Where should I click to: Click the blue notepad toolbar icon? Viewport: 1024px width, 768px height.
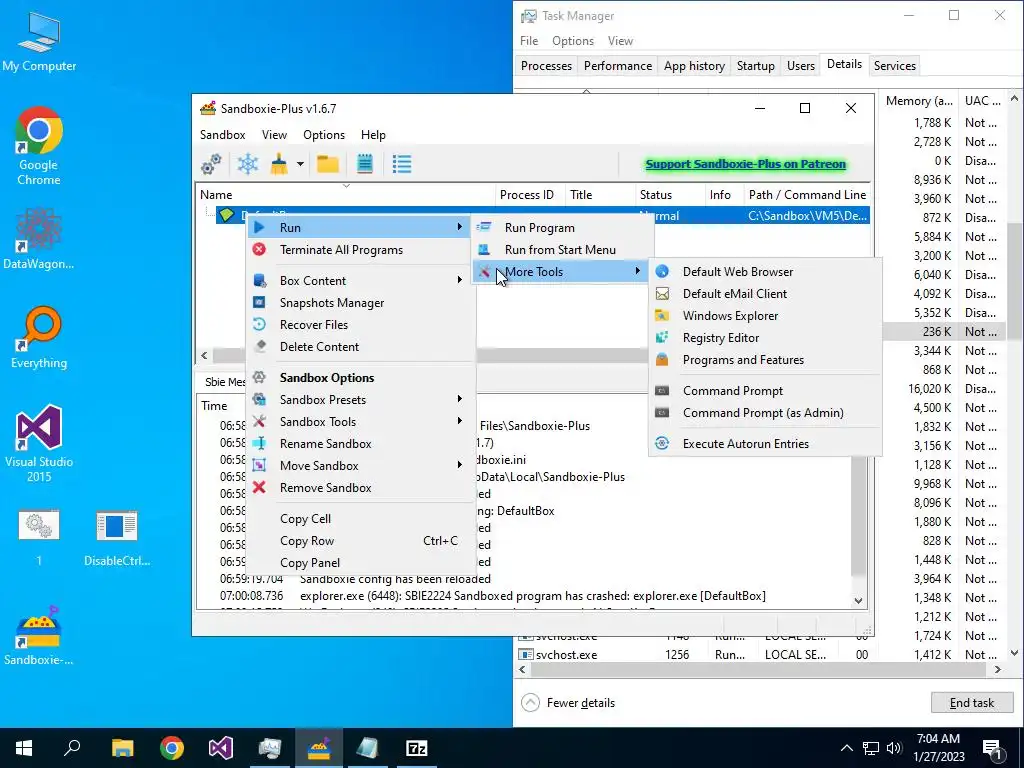coord(365,164)
